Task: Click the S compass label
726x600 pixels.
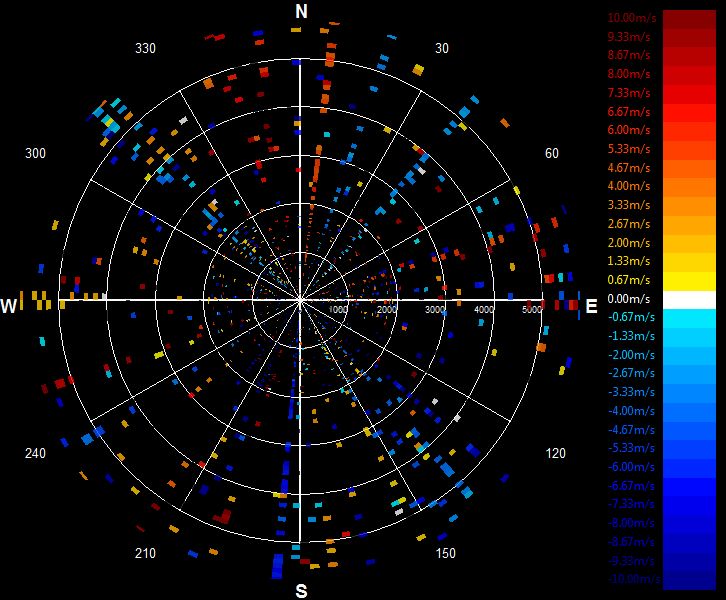Action: pyautogui.click(x=301, y=591)
